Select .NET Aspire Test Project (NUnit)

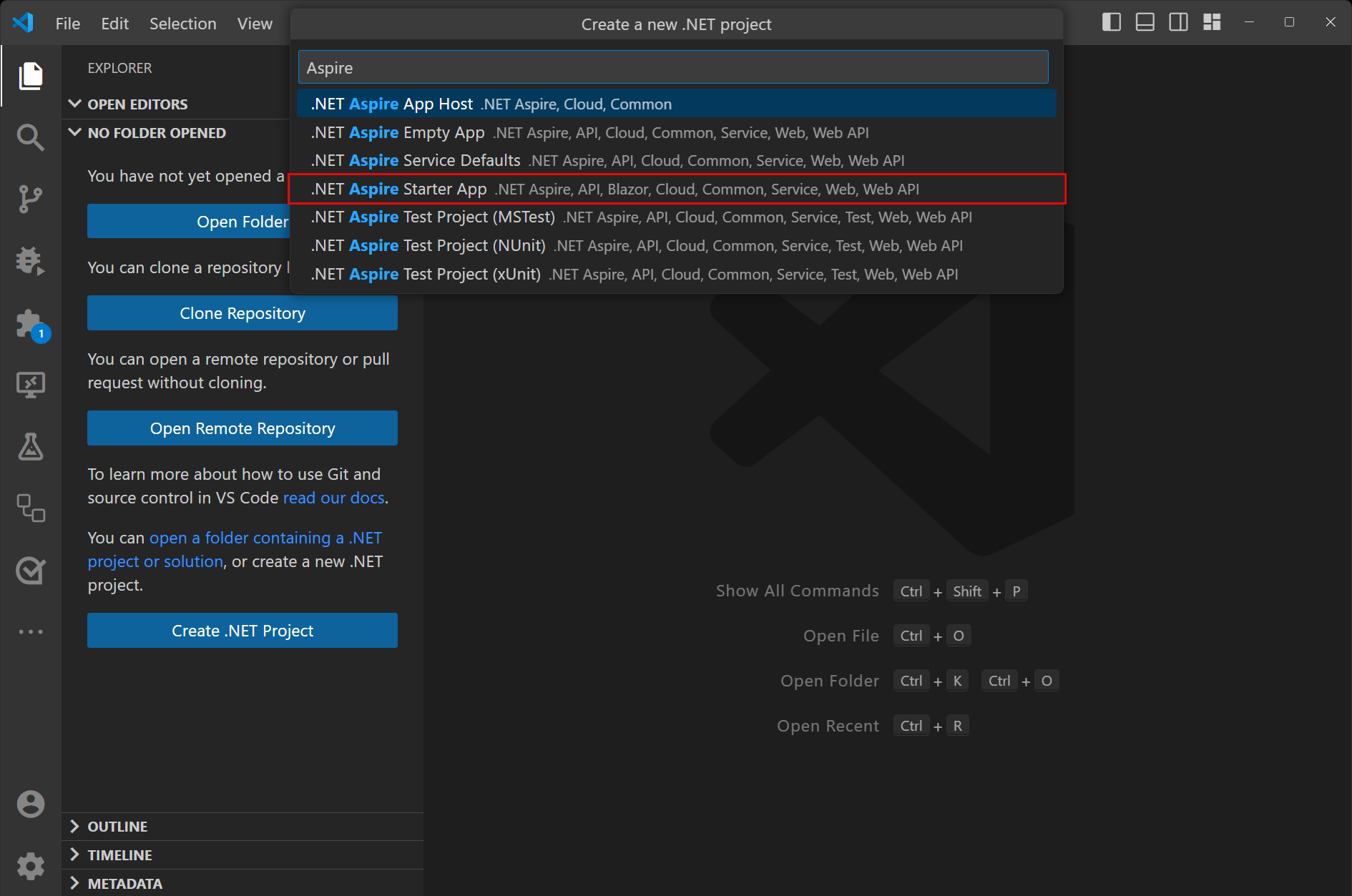677,245
